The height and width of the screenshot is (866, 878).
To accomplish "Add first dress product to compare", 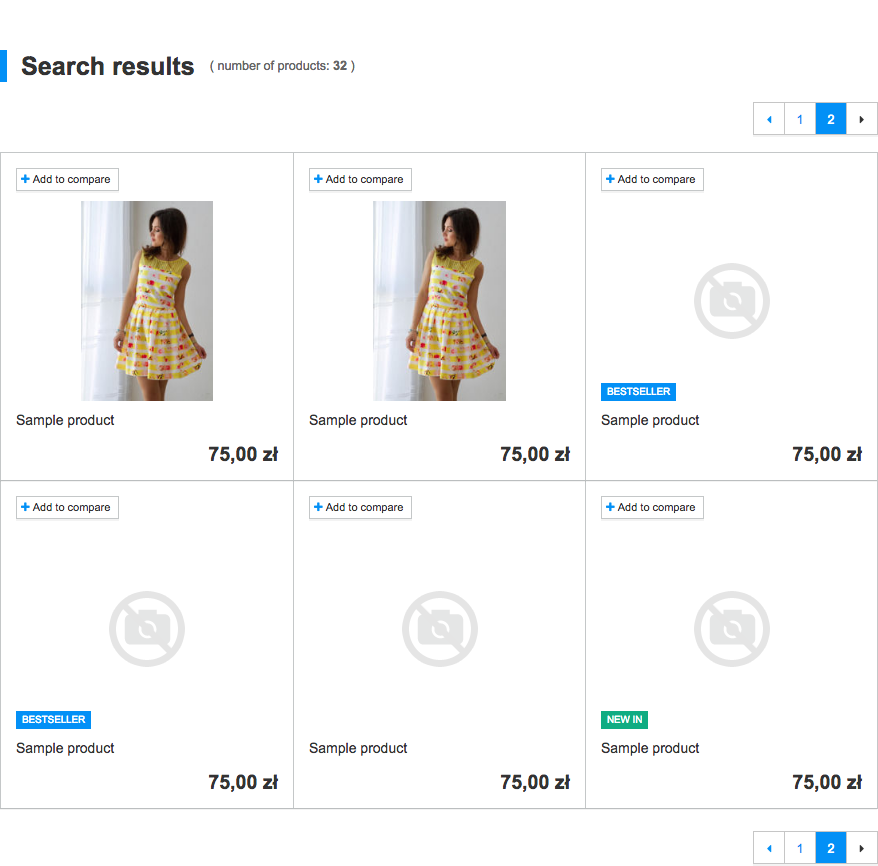I will pos(67,180).
